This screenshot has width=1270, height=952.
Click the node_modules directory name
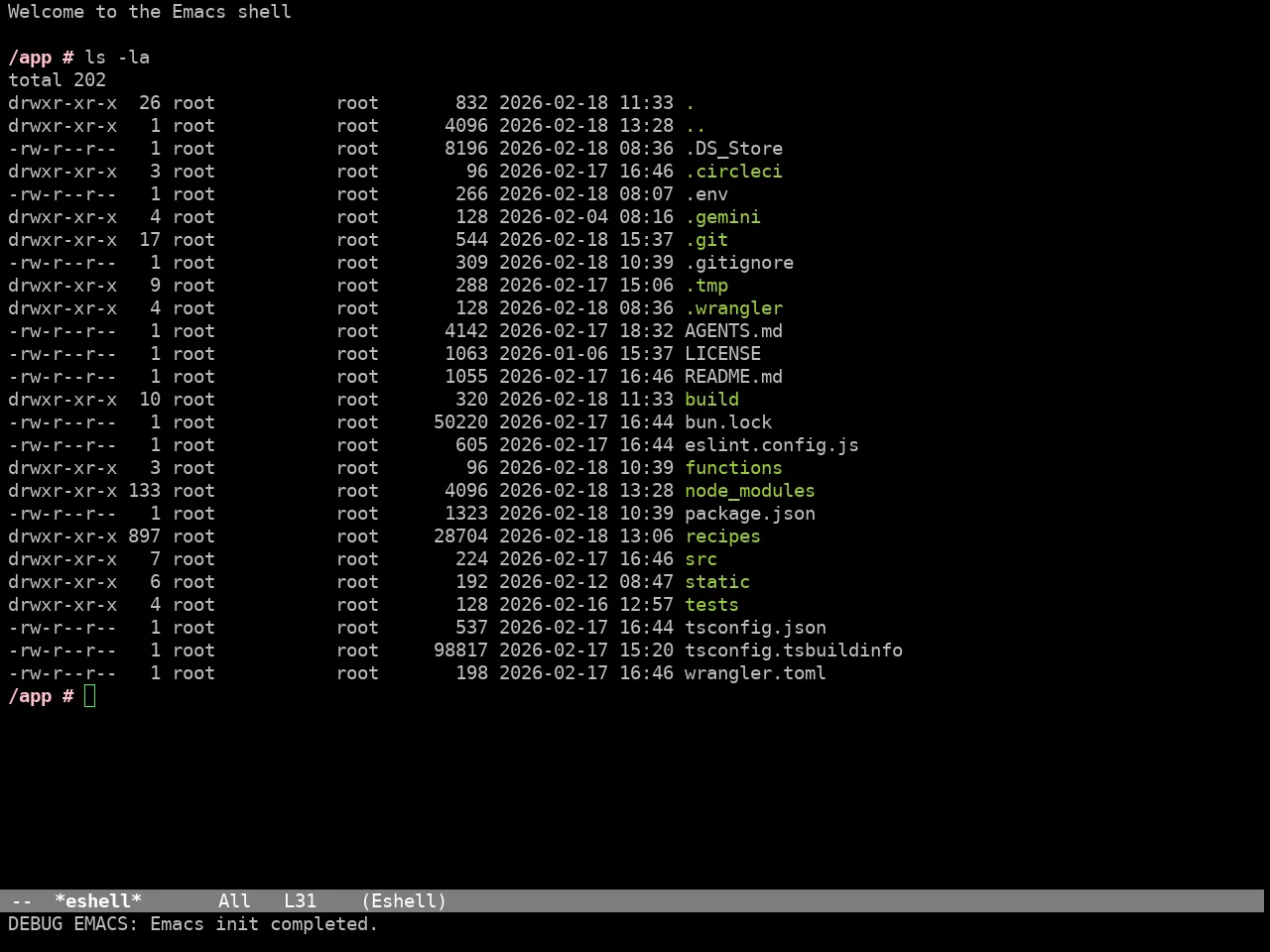[750, 491]
